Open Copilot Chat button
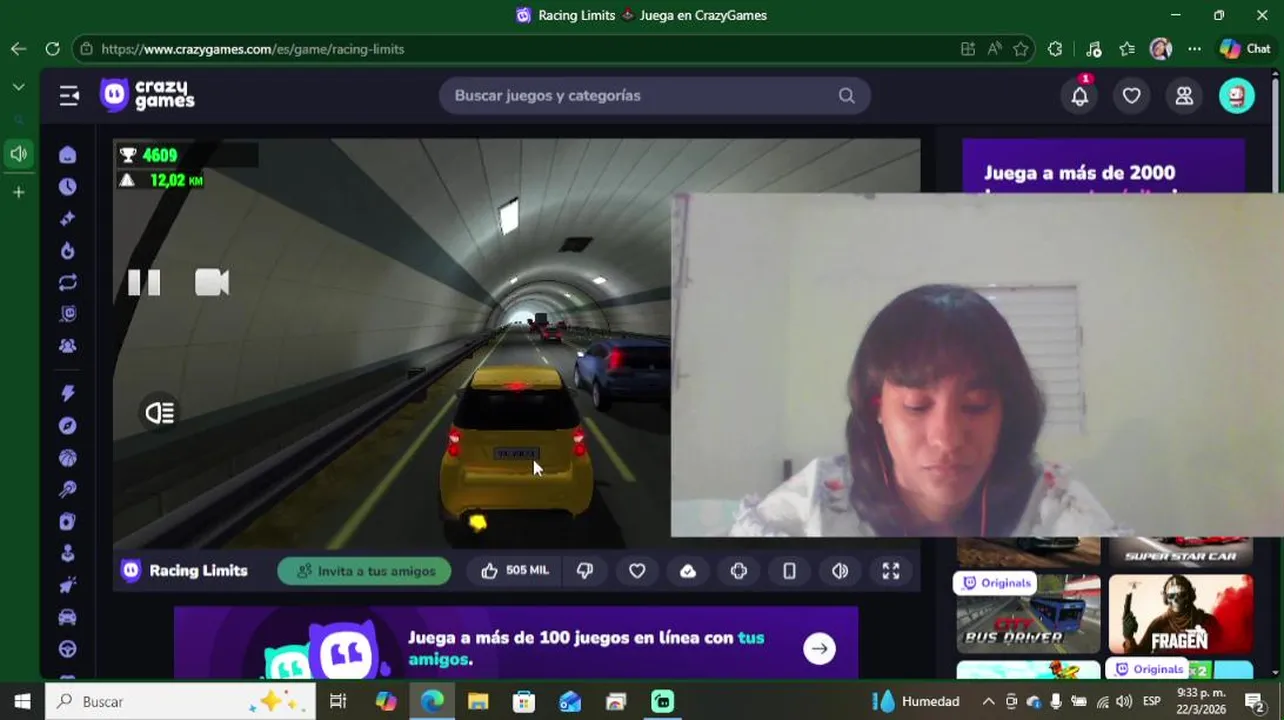 pos(1245,49)
